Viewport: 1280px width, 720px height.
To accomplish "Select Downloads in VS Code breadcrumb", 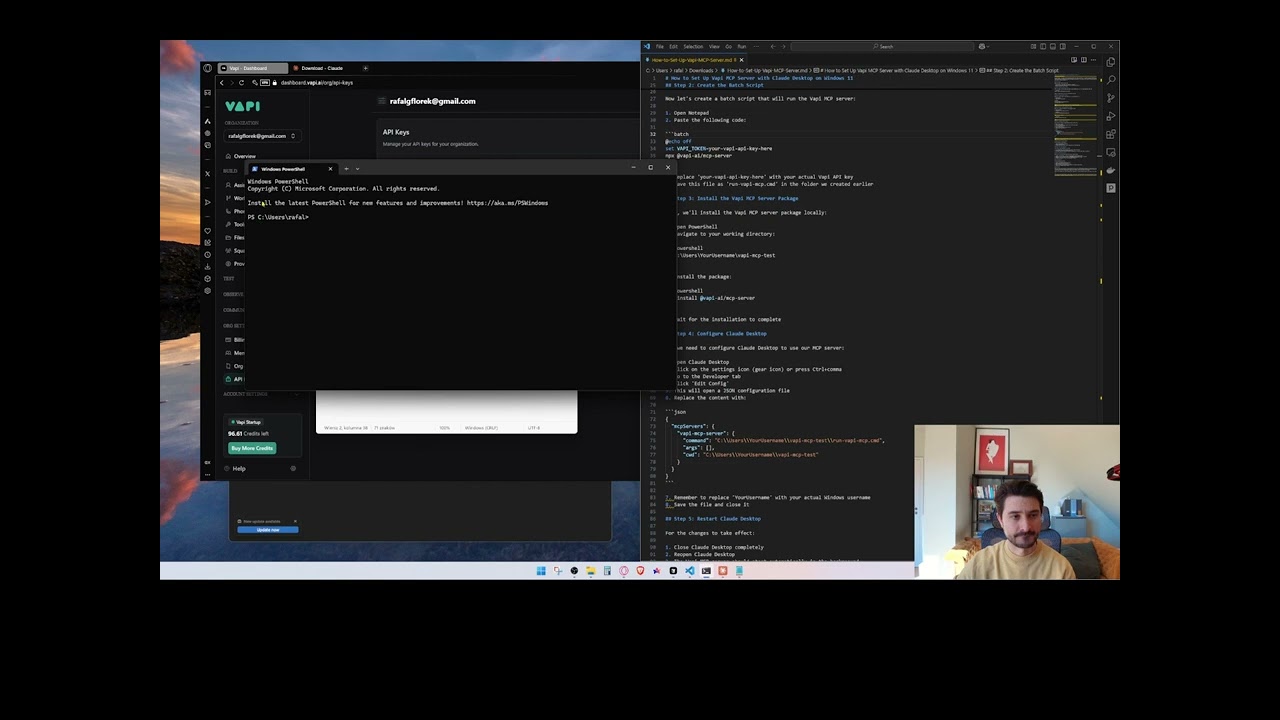I will pyautogui.click(x=701, y=71).
